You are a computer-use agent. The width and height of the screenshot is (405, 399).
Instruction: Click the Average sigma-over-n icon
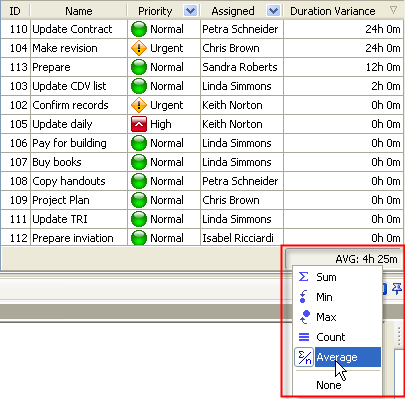[x=304, y=357]
